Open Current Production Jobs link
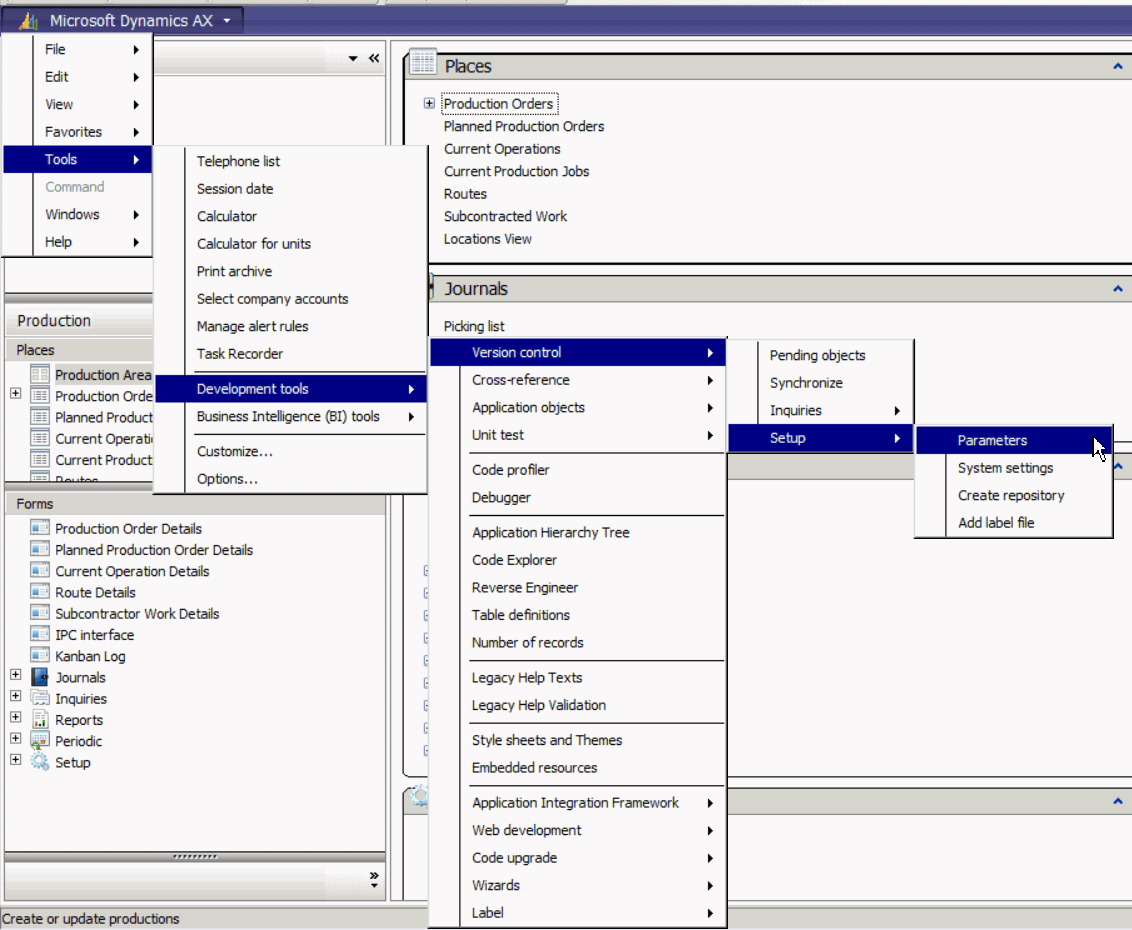Screen dimensions: 1132x930 [516, 171]
